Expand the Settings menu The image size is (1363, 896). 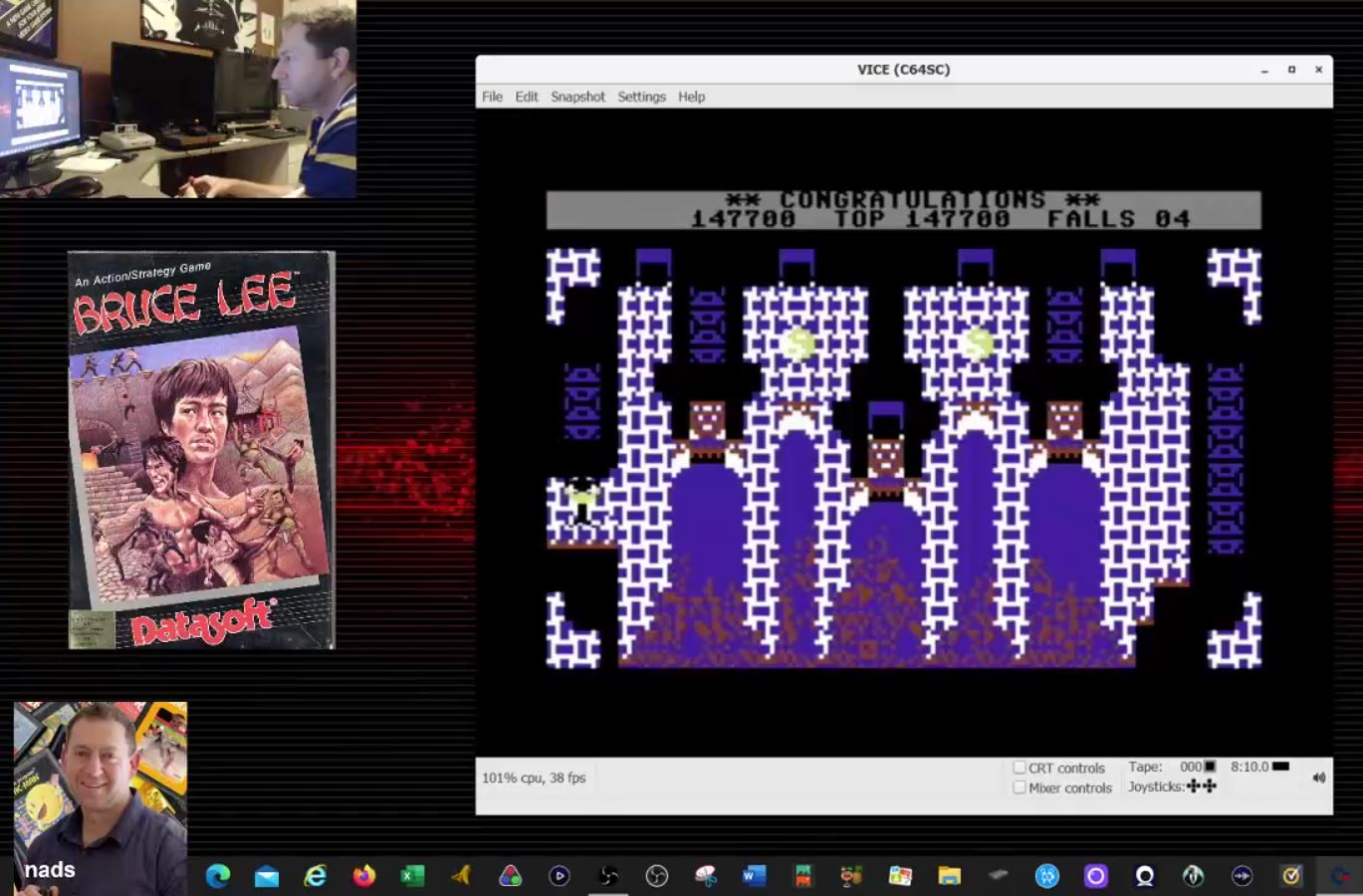641,97
